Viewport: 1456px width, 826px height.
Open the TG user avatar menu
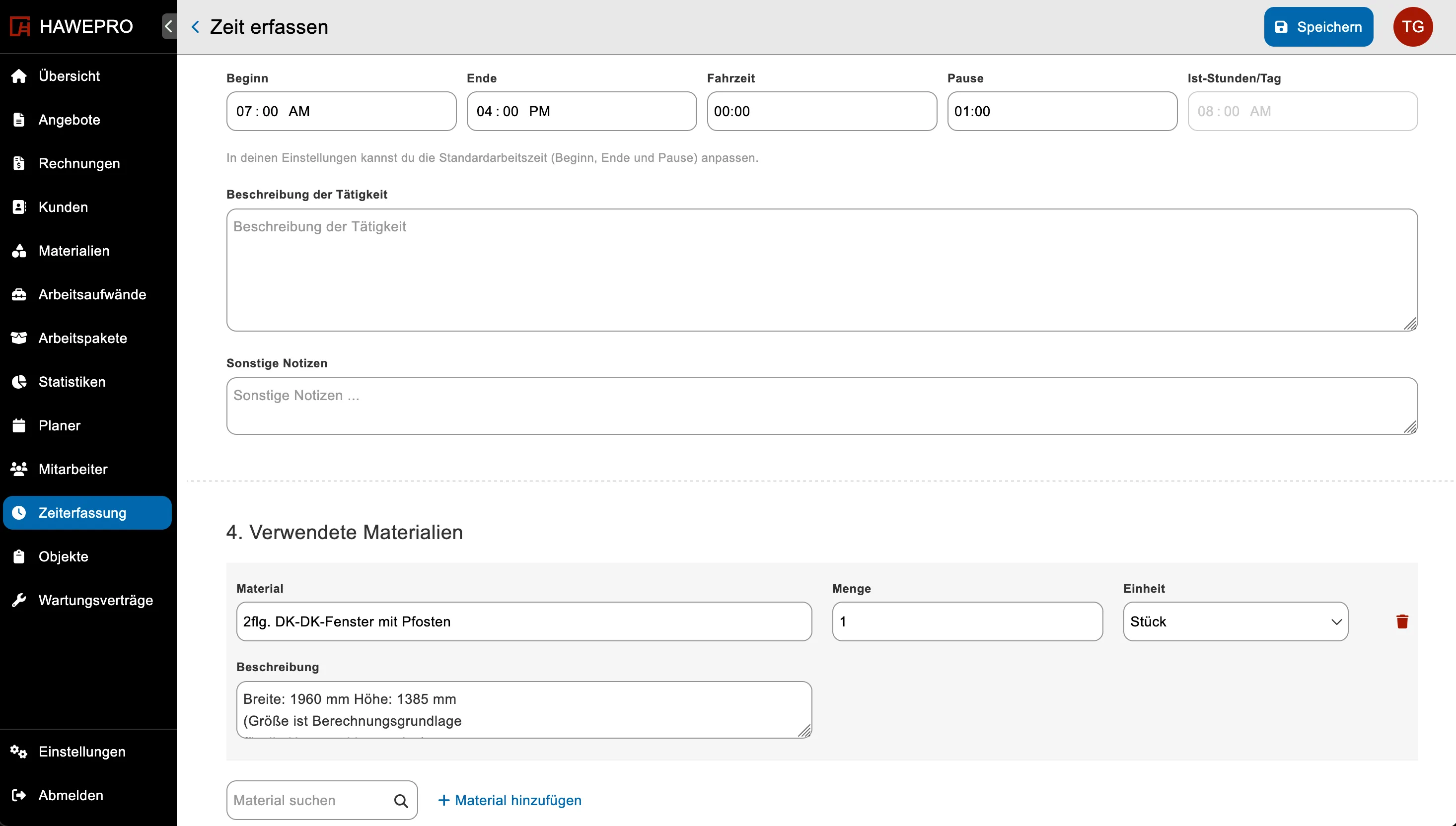click(x=1412, y=27)
